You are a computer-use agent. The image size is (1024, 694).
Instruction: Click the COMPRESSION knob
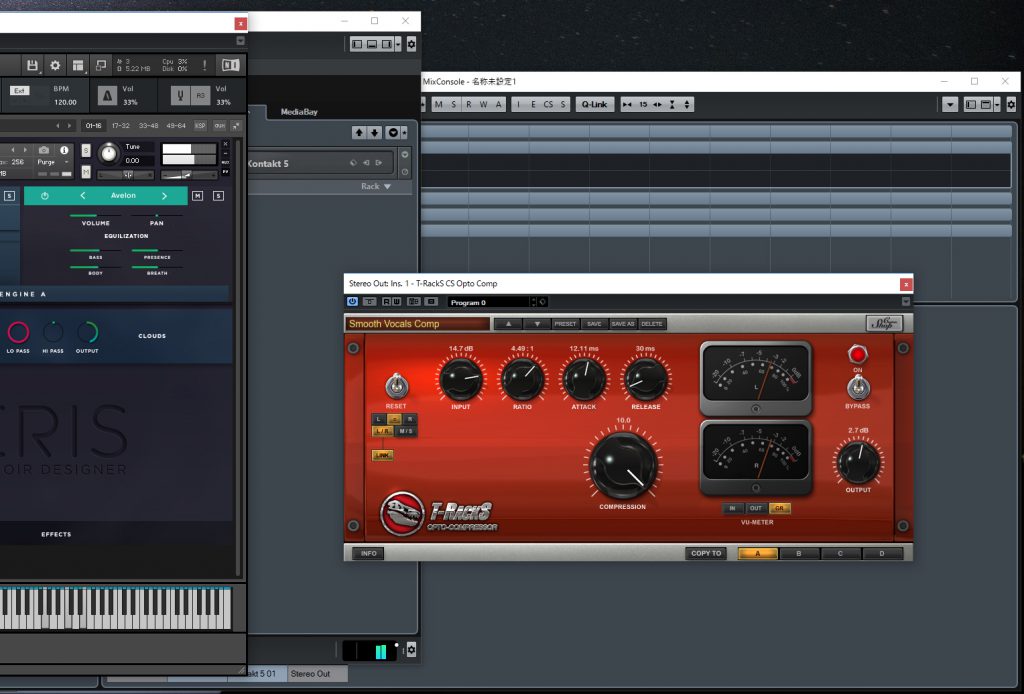click(623, 465)
